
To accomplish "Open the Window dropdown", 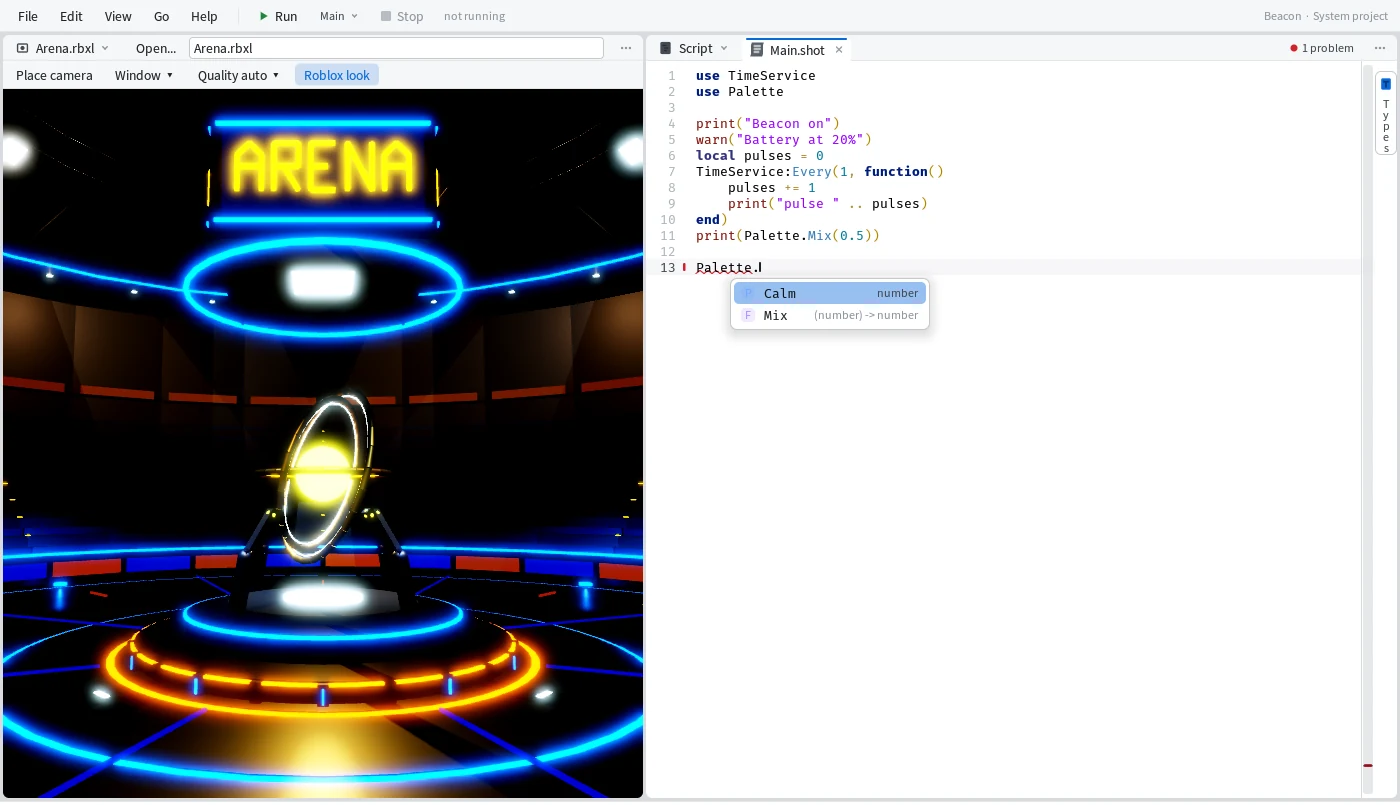I will tap(144, 75).
